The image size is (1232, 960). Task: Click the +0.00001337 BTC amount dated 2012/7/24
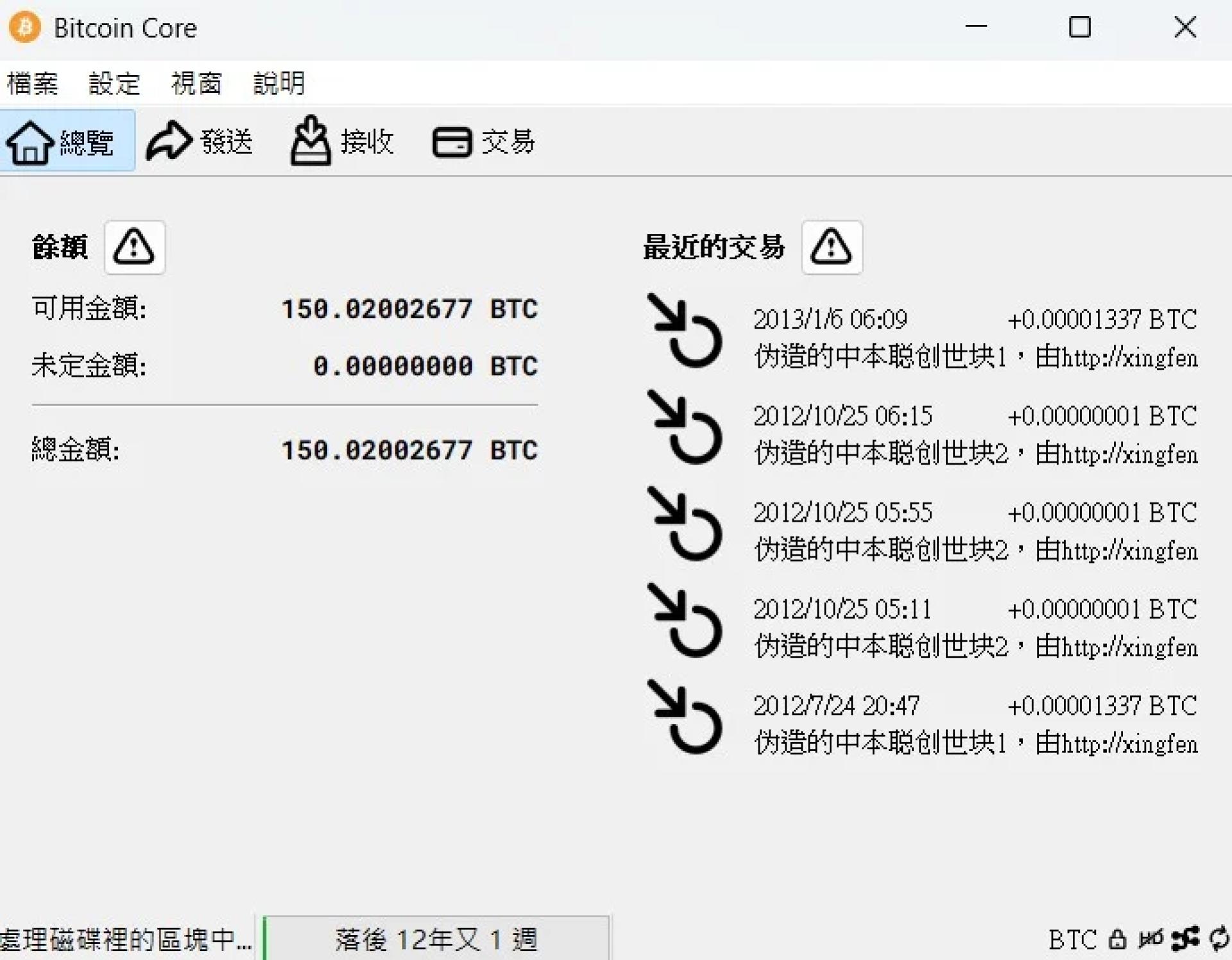[1102, 706]
